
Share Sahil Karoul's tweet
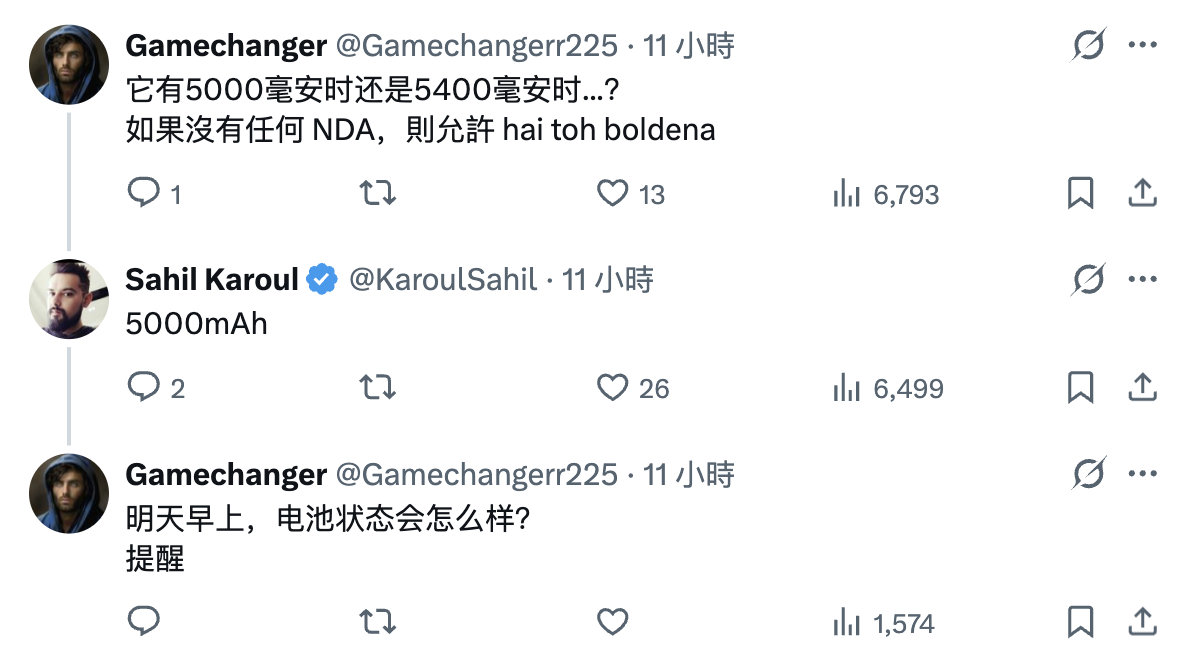point(1142,387)
